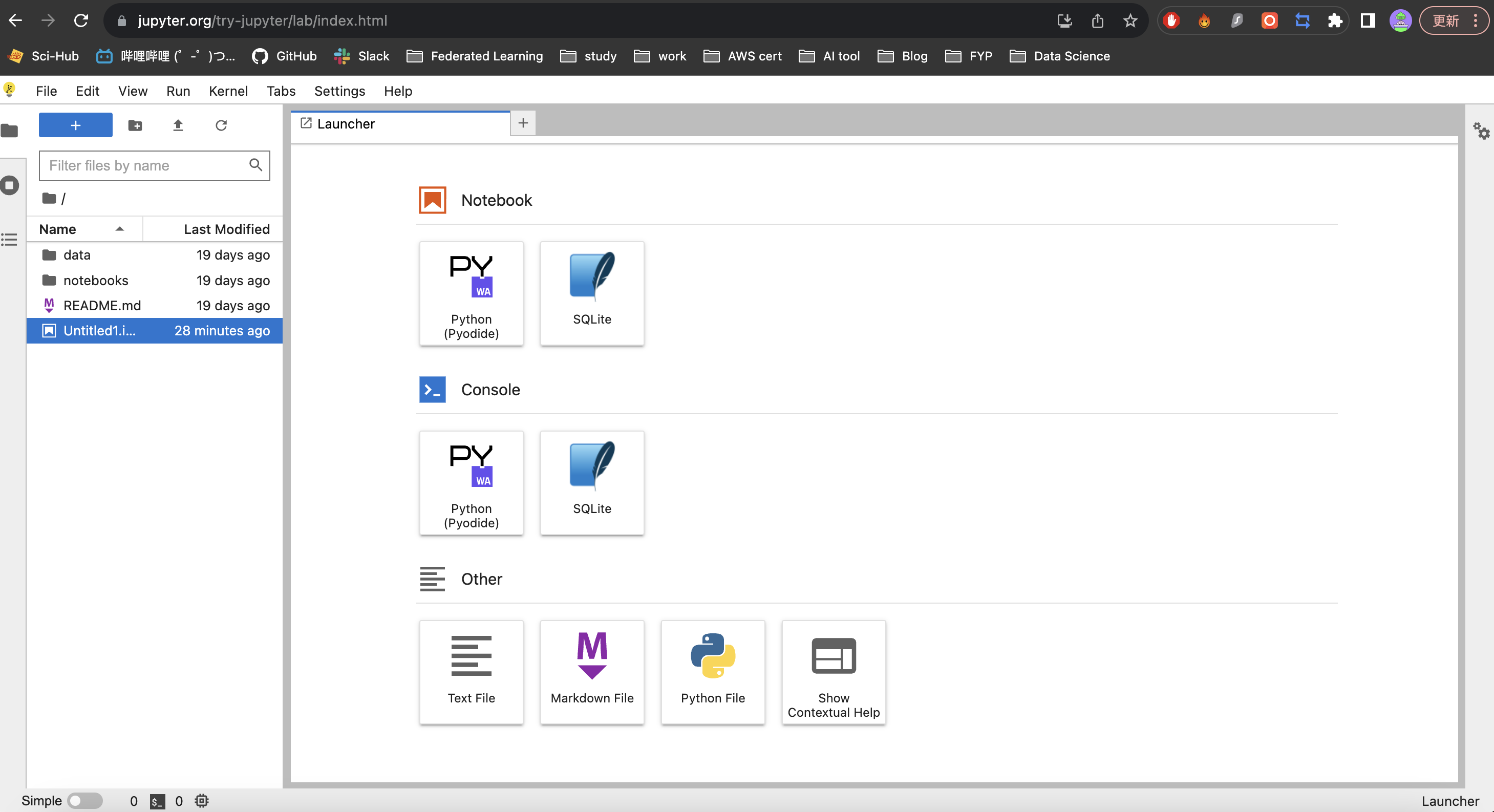Viewport: 1494px width, 812px height.
Task: Open the Running Terminals and Kernels sidebar
Action: (x=10, y=186)
